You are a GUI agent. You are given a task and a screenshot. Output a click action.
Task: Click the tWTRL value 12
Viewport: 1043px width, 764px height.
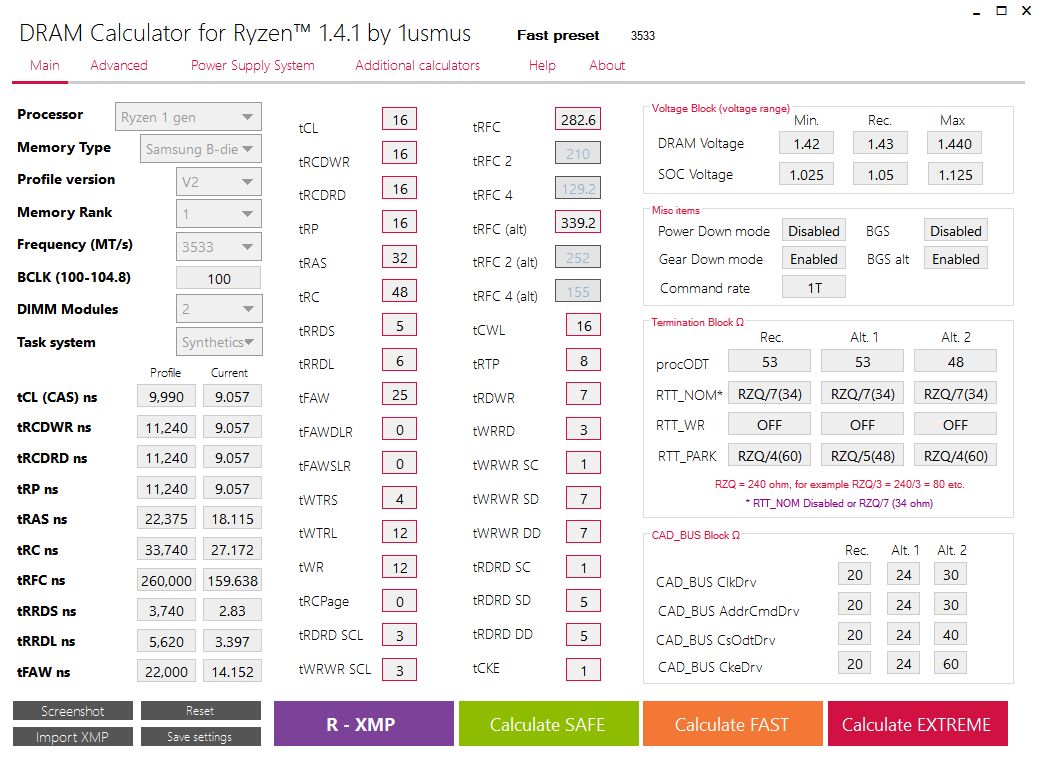400,533
